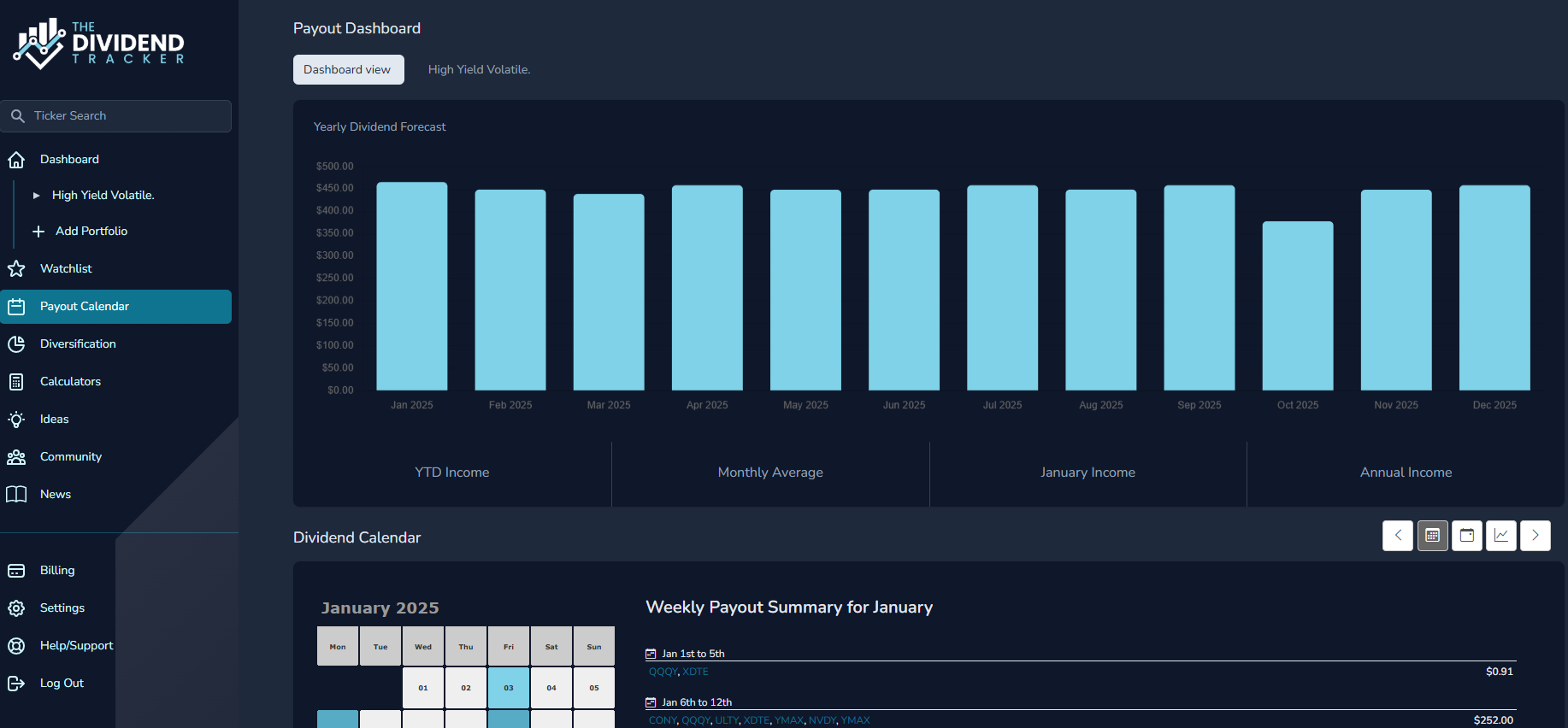Click the Dashboard home icon
Screen dimensions: 1568x728
pos(16,160)
